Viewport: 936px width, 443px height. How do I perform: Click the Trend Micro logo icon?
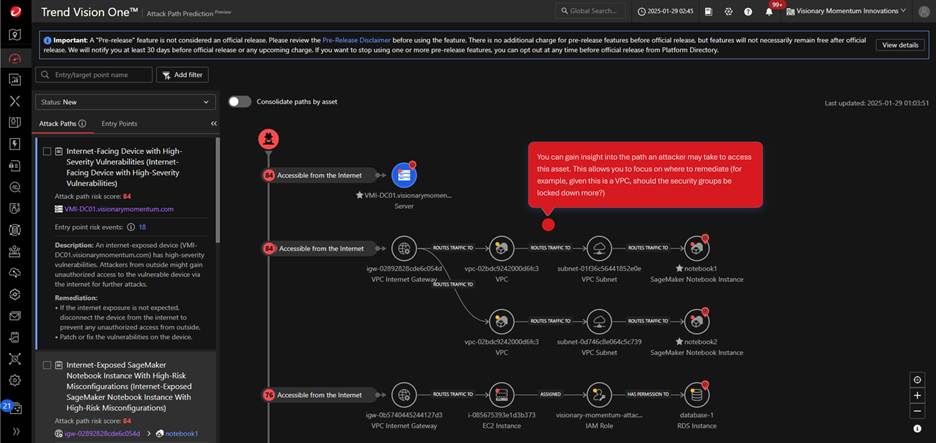tap(16, 10)
